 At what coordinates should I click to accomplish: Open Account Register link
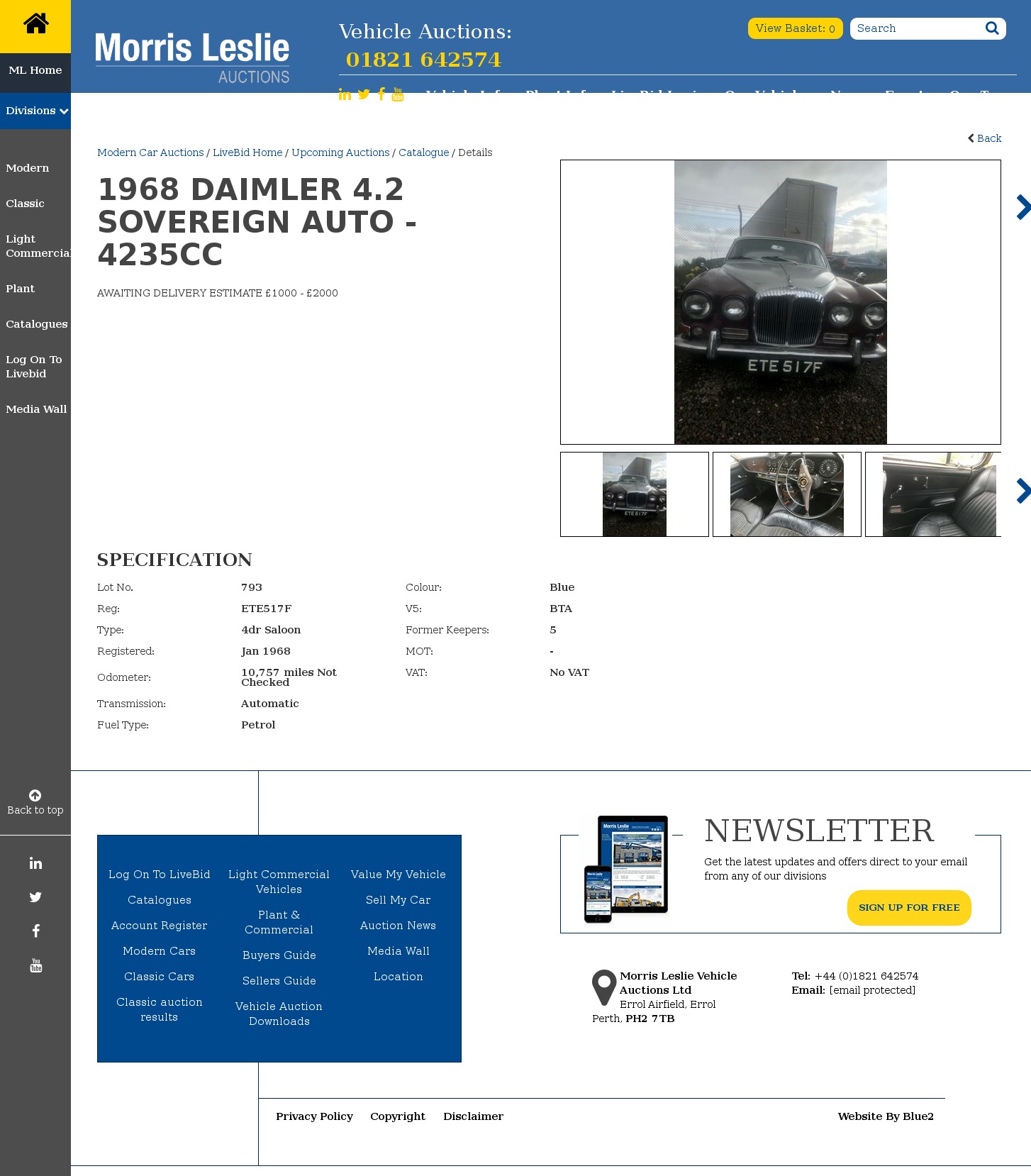point(160,926)
